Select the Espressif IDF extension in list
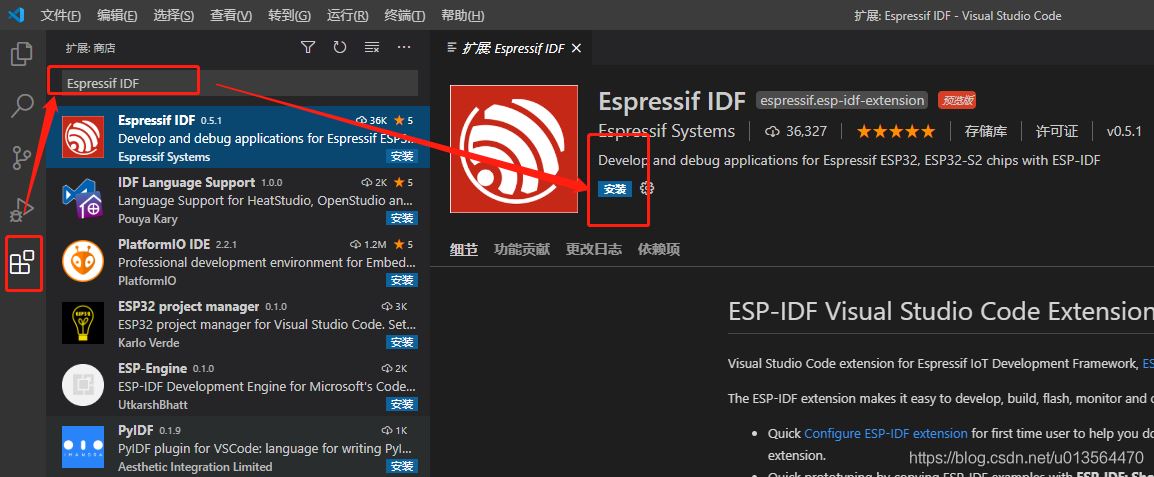The width and height of the screenshot is (1154, 477). (238, 138)
